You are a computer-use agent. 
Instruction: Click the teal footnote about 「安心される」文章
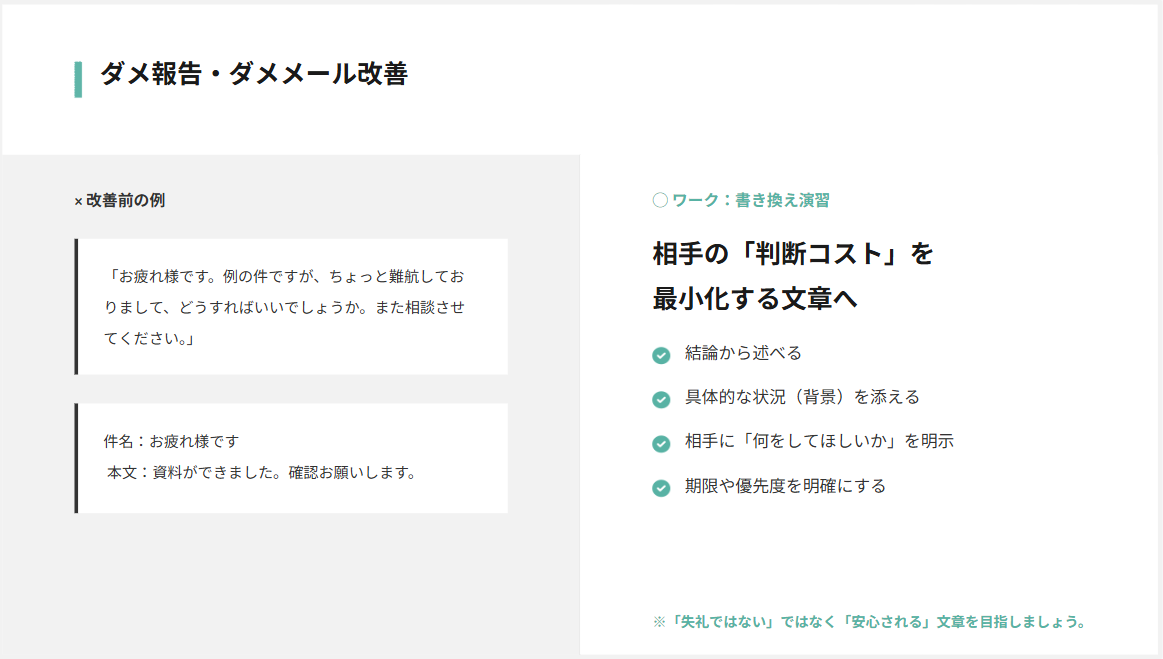click(869, 622)
